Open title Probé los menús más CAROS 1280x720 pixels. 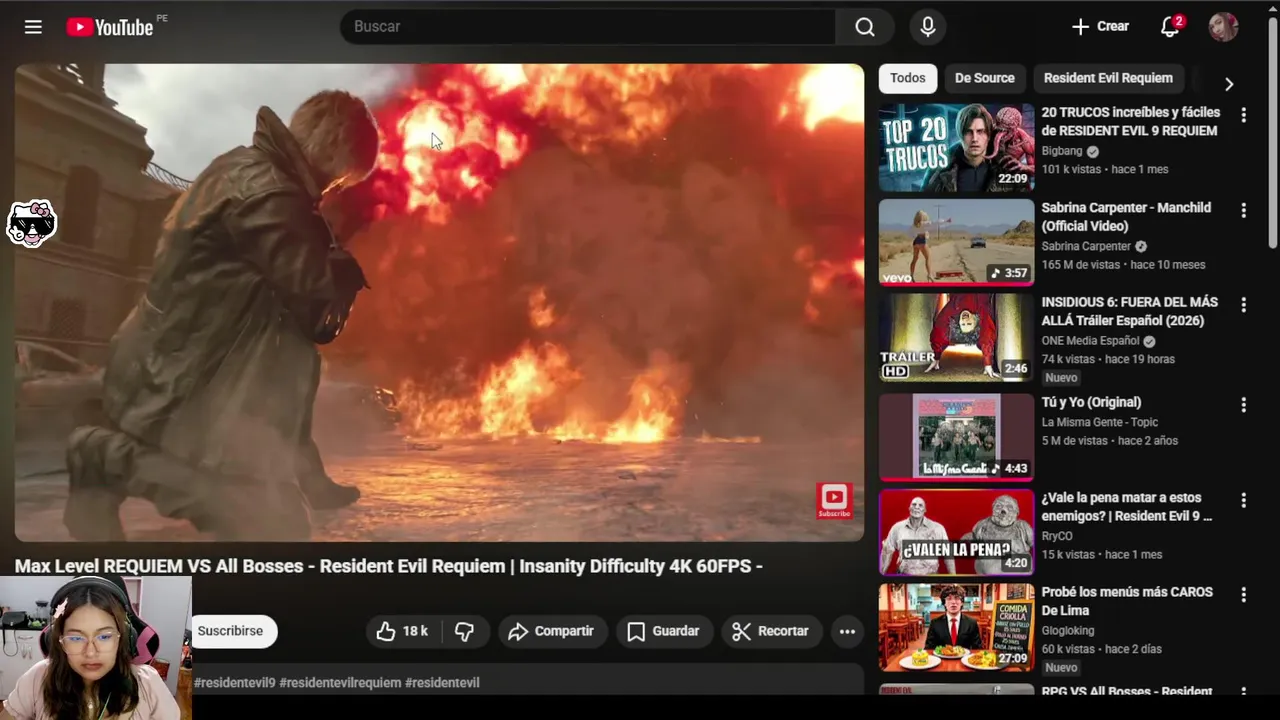(1127, 601)
